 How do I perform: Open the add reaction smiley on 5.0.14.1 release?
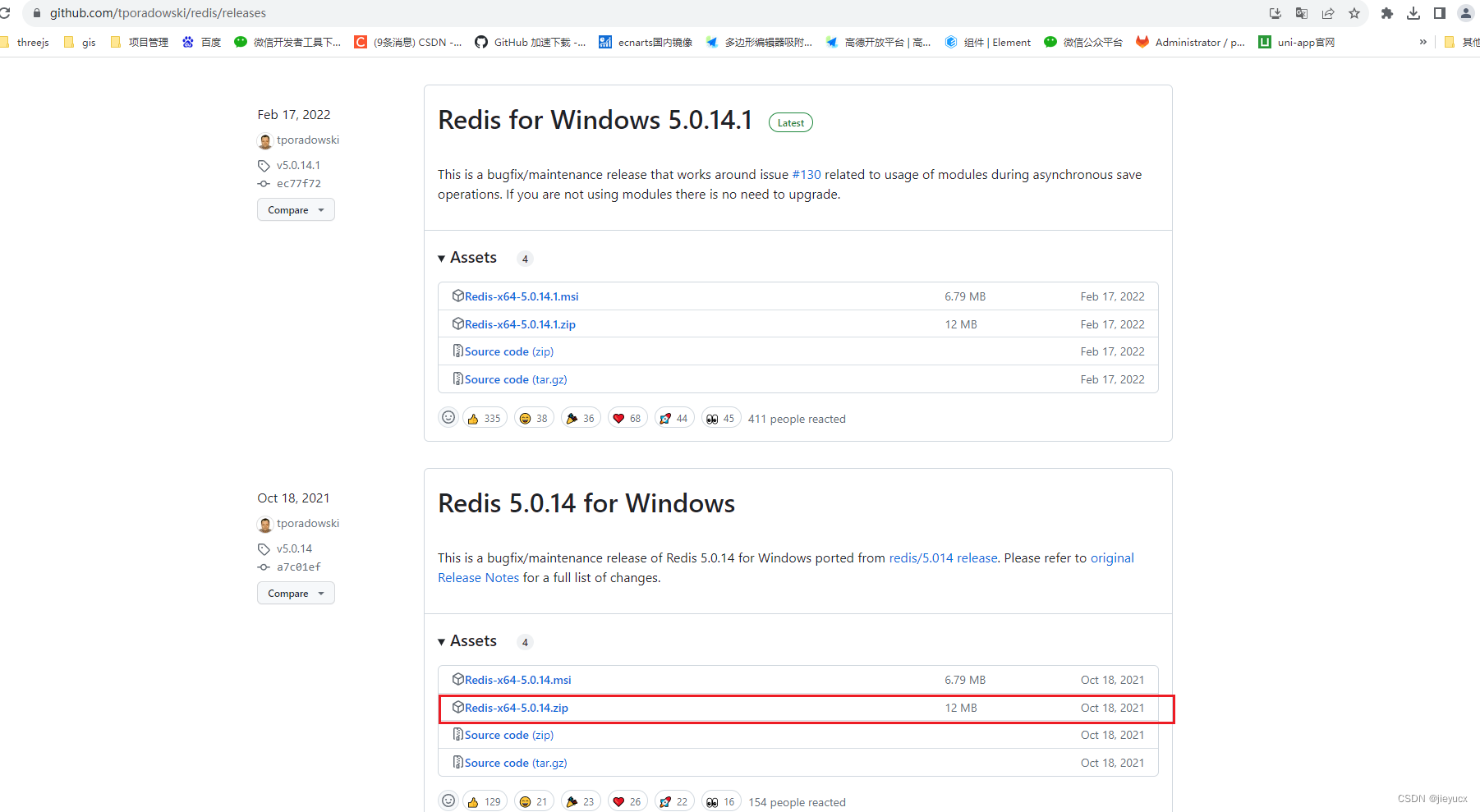(x=448, y=418)
